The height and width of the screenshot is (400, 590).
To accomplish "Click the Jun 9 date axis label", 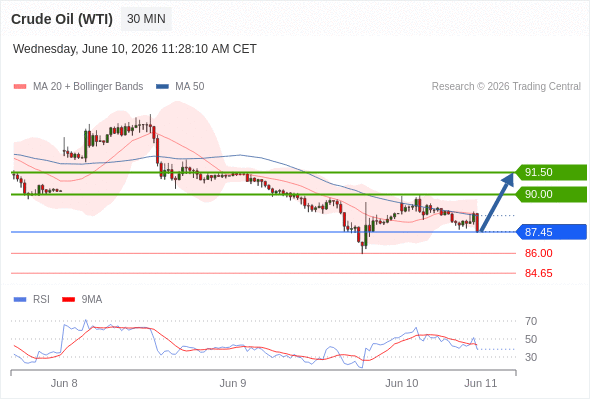I will 233,383.
